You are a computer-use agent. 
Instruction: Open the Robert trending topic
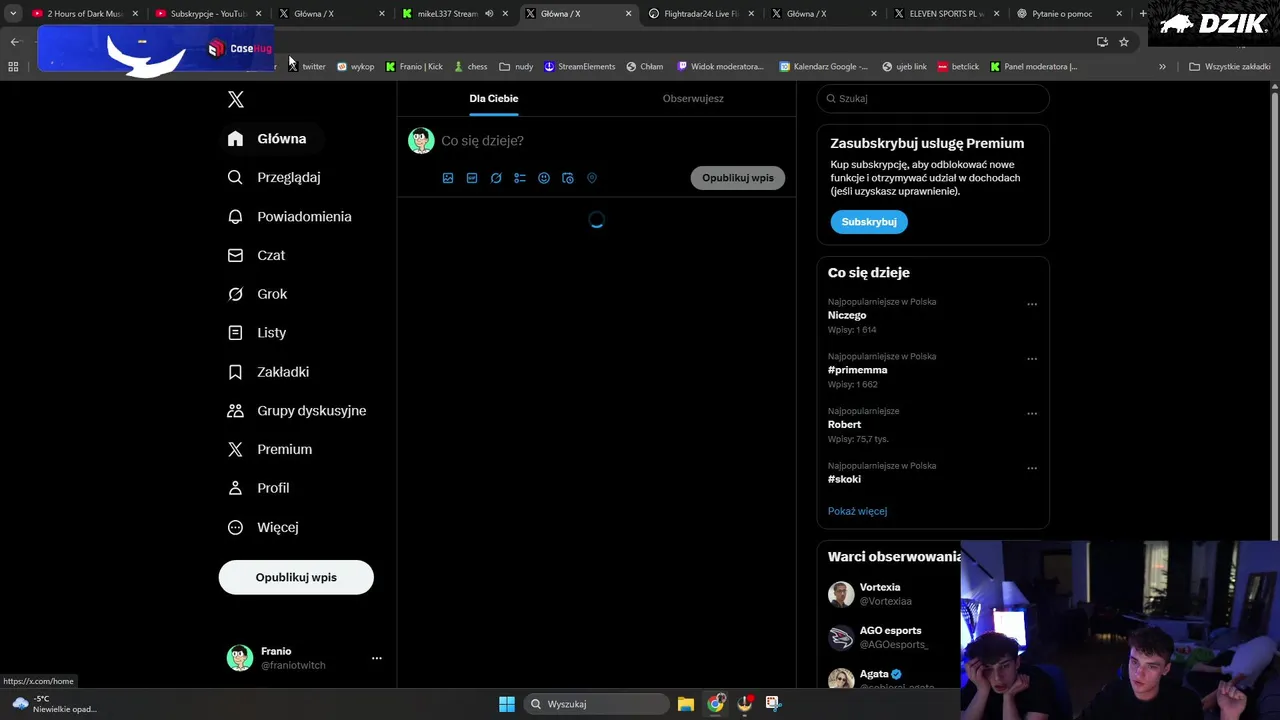pyautogui.click(x=844, y=424)
